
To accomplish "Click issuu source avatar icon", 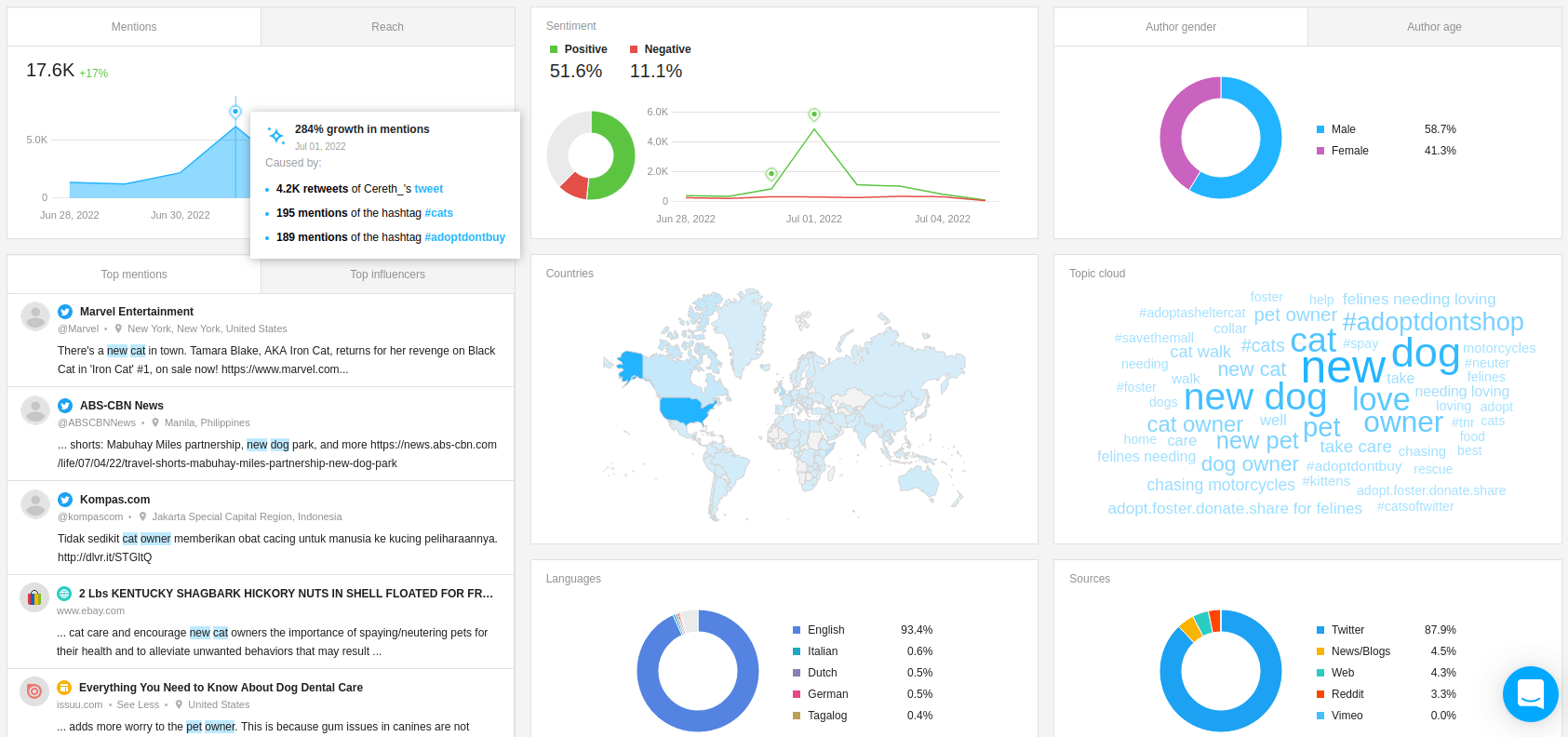I will 34,691.
